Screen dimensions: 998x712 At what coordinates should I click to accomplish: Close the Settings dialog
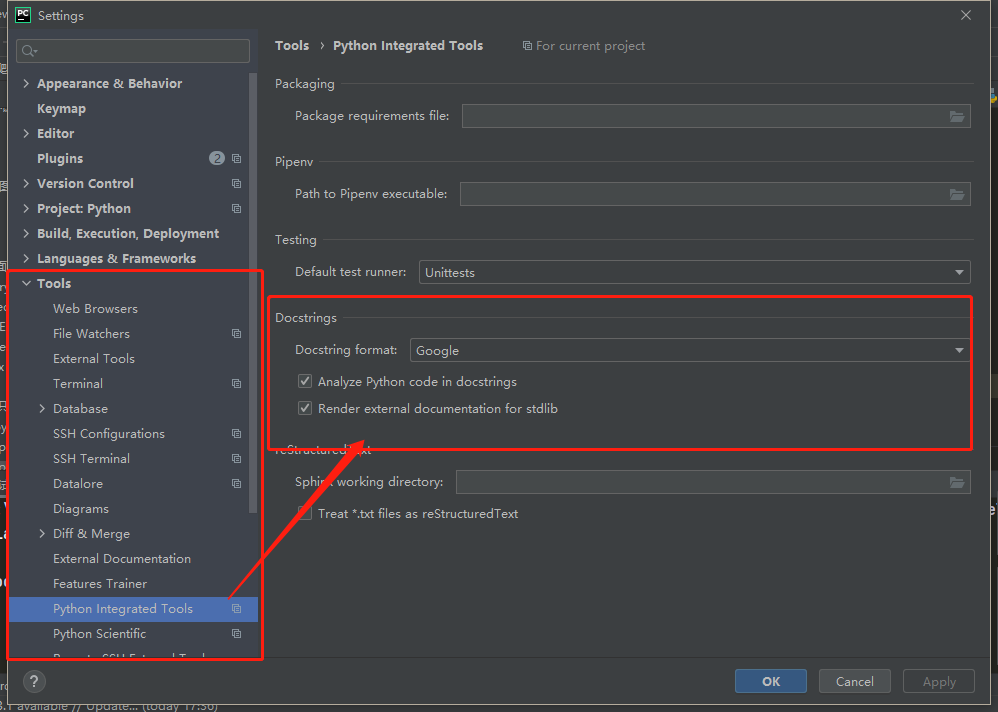point(966,15)
